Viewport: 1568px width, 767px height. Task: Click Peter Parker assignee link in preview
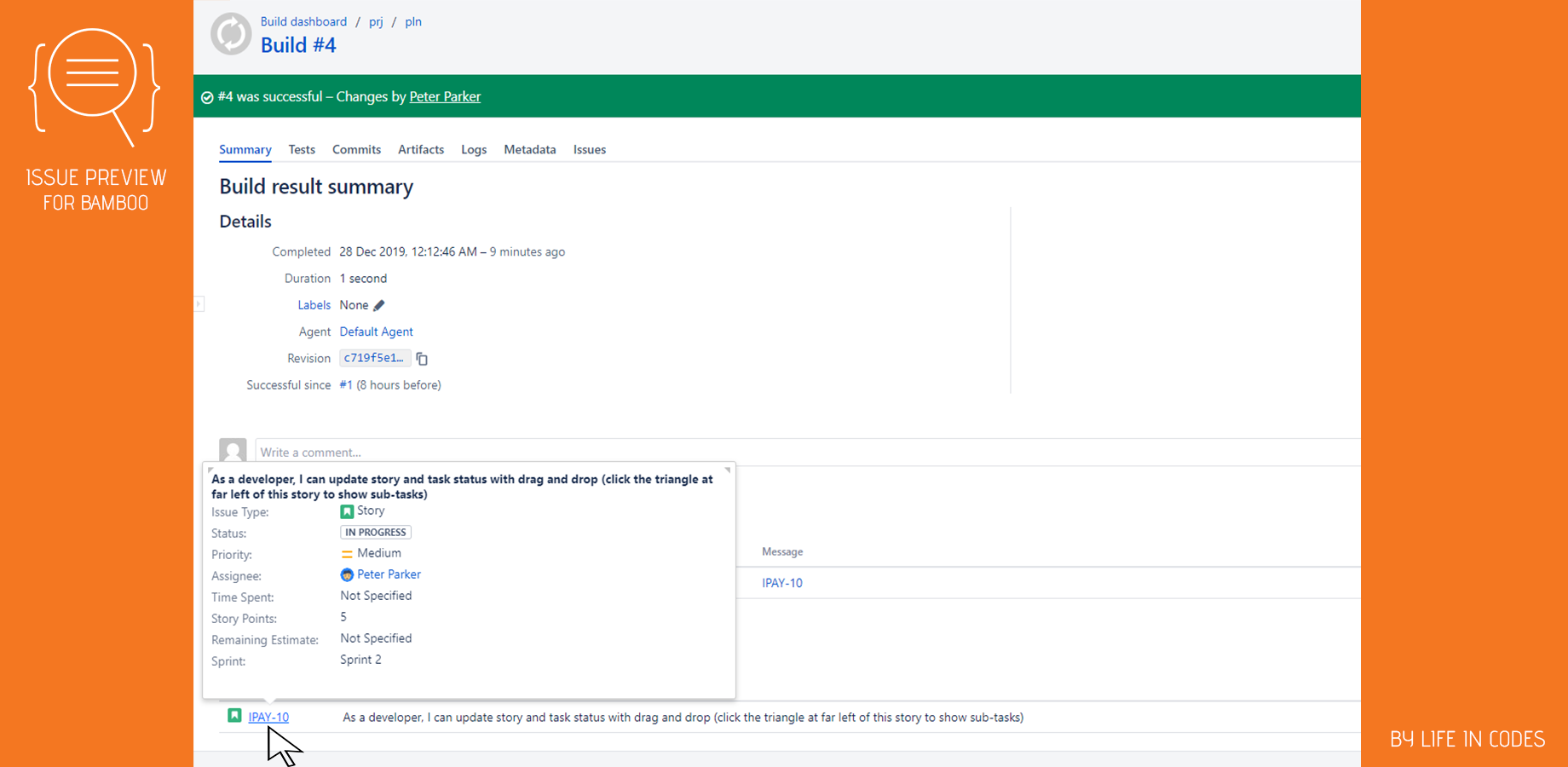pos(389,575)
